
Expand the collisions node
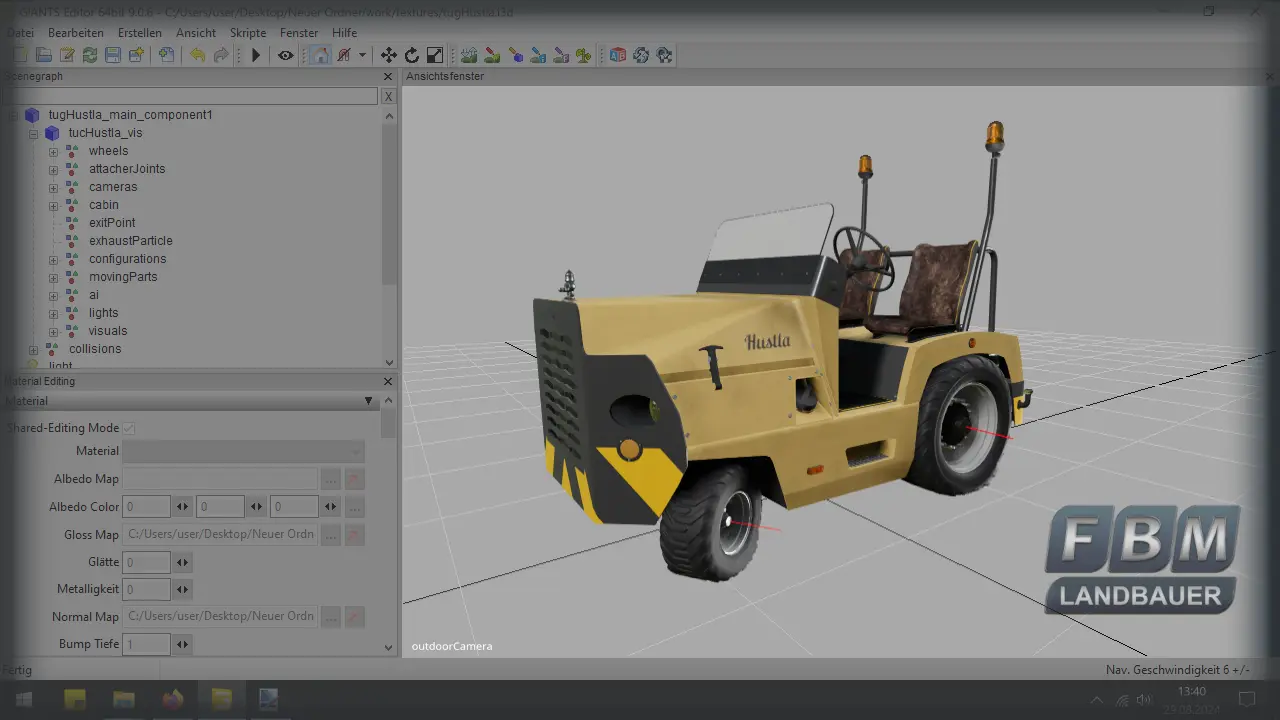pos(33,349)
